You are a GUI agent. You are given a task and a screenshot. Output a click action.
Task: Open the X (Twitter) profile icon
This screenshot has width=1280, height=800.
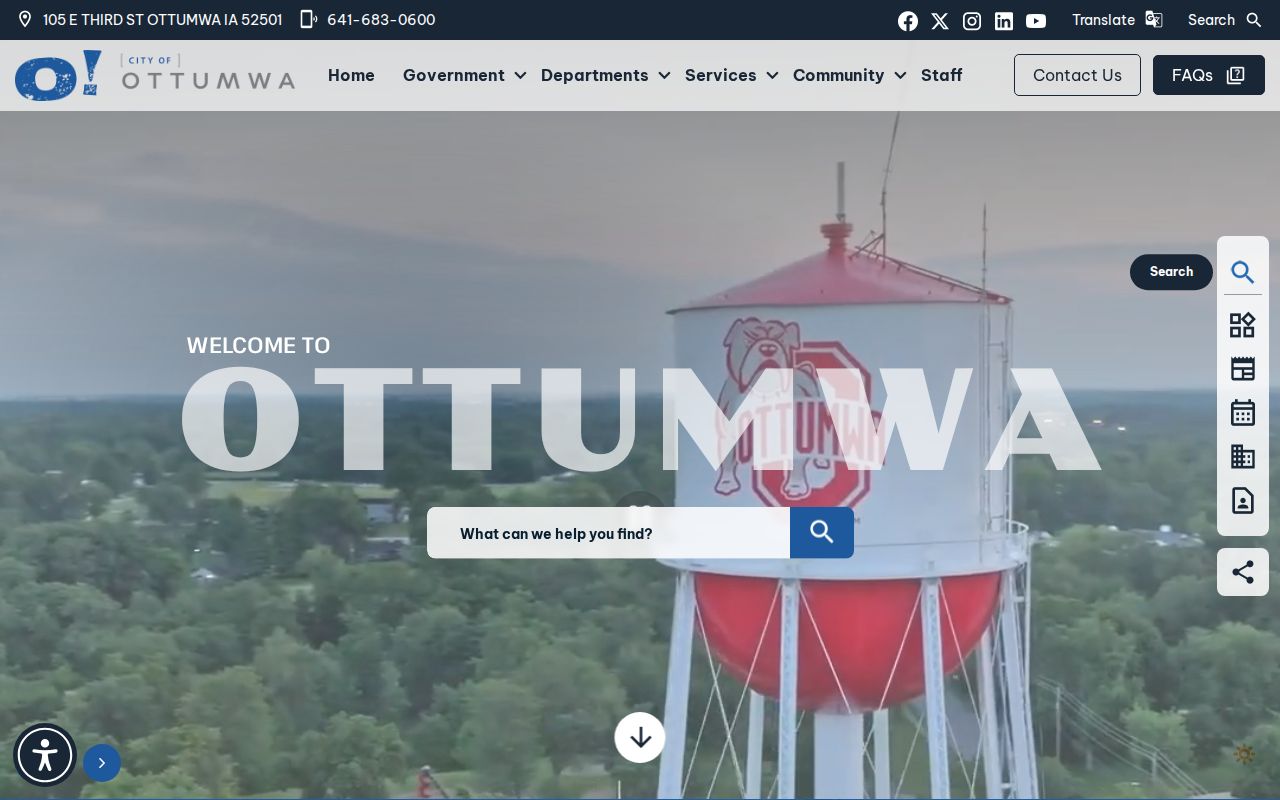click(940, 21)
